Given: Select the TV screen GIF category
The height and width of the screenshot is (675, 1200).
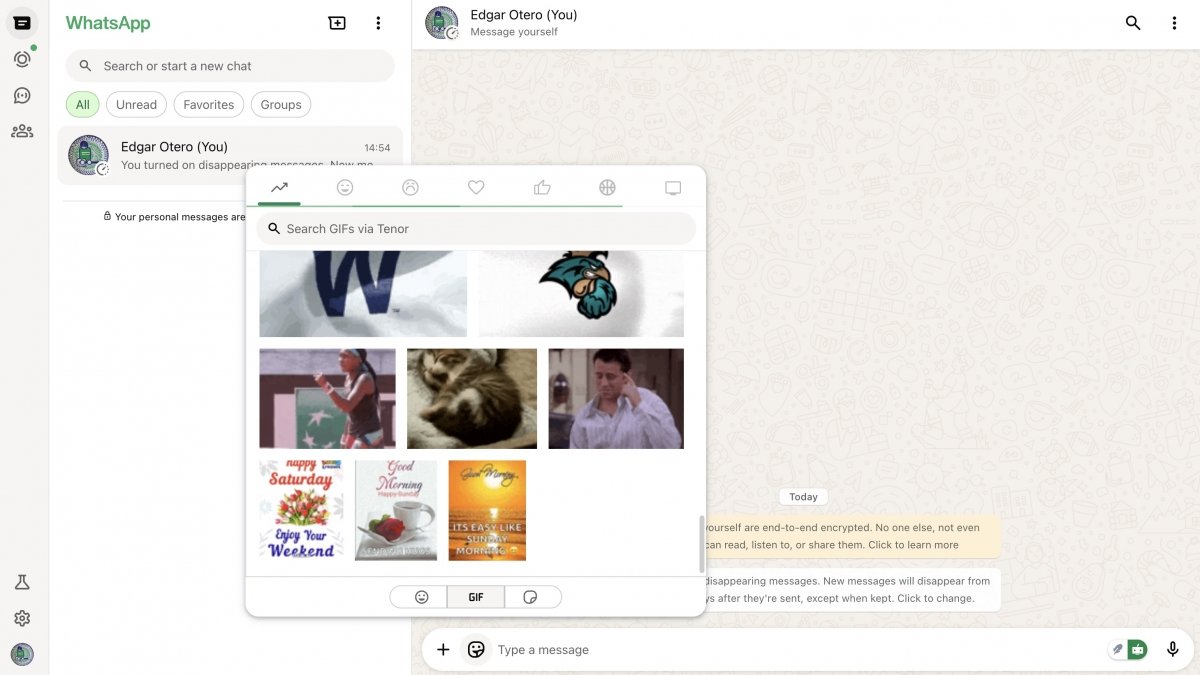Looking at the screenshot, I should coord(673,187).
